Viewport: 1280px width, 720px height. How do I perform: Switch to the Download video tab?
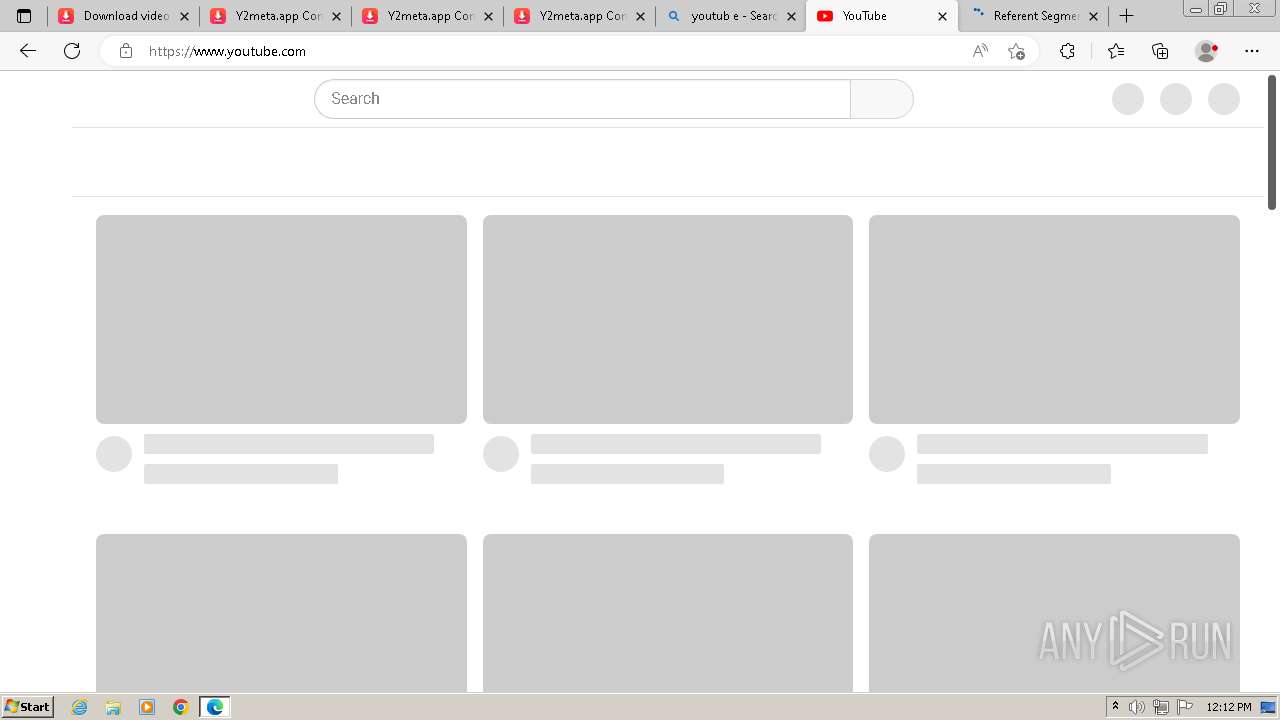point(123,16)
